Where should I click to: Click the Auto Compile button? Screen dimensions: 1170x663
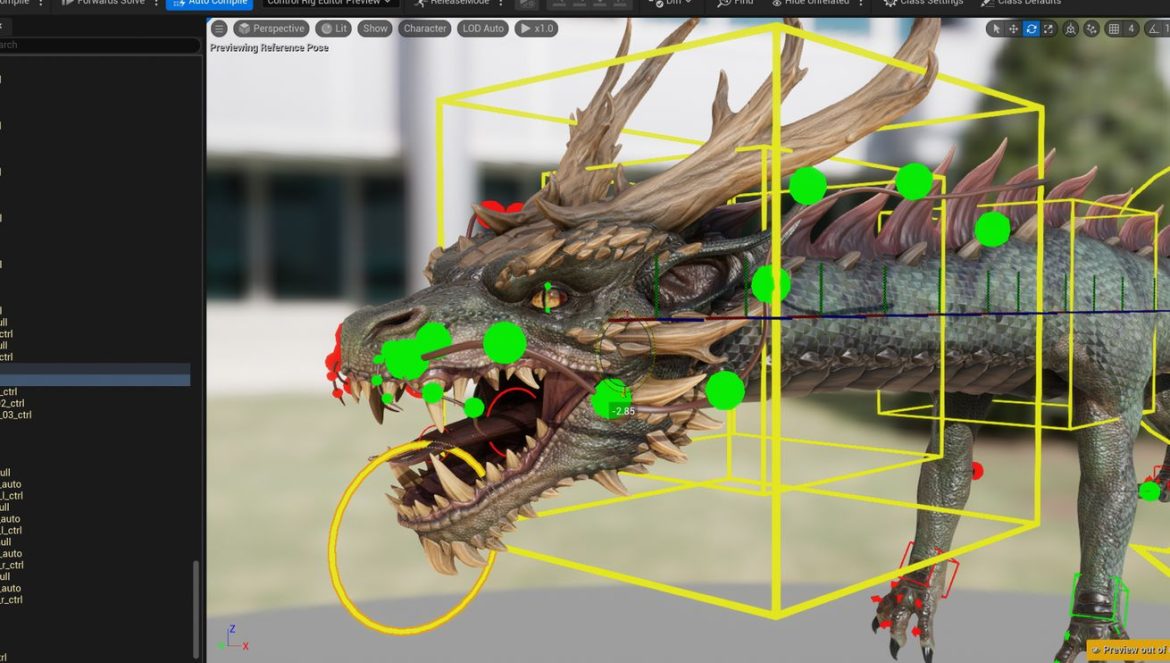[210, 3]
